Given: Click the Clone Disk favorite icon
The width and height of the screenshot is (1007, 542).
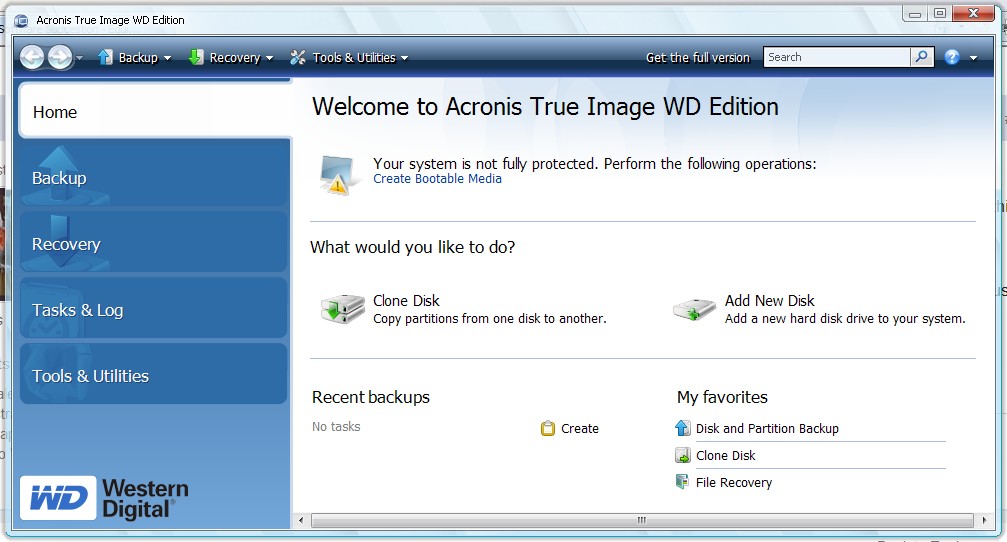Looking at the screenshot, I should point(682,455).
